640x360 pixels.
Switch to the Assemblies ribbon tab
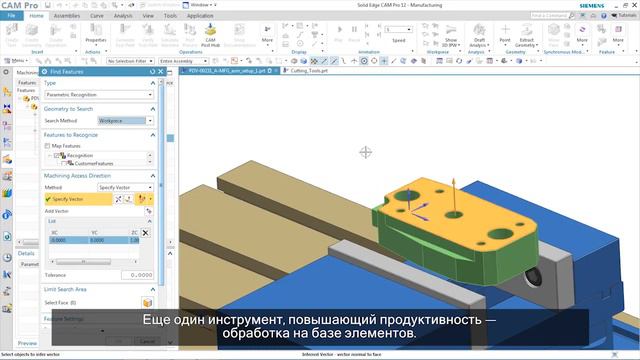tap(67, 16)
